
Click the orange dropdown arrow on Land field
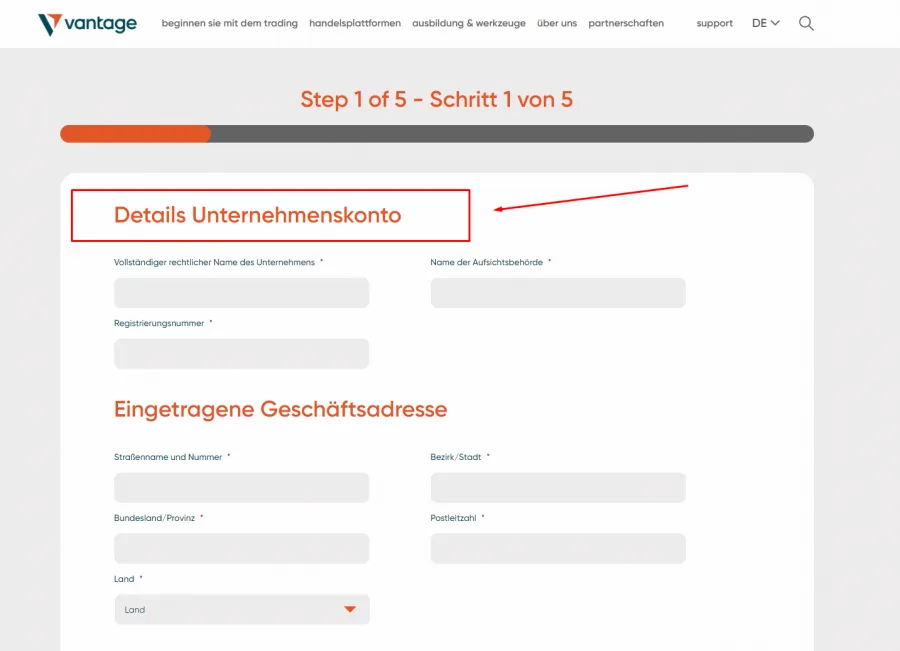click(350, 609)
